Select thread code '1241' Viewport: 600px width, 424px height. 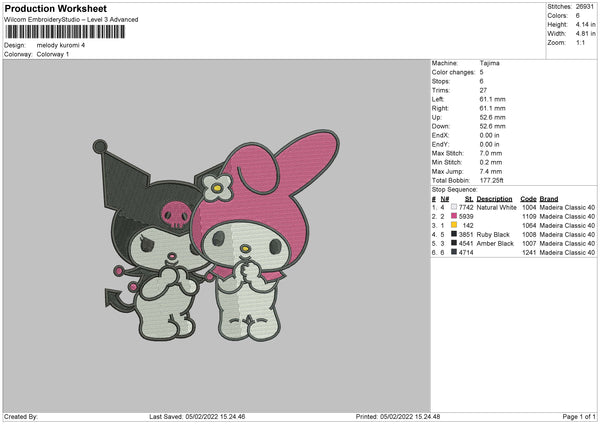click(529, 253)
